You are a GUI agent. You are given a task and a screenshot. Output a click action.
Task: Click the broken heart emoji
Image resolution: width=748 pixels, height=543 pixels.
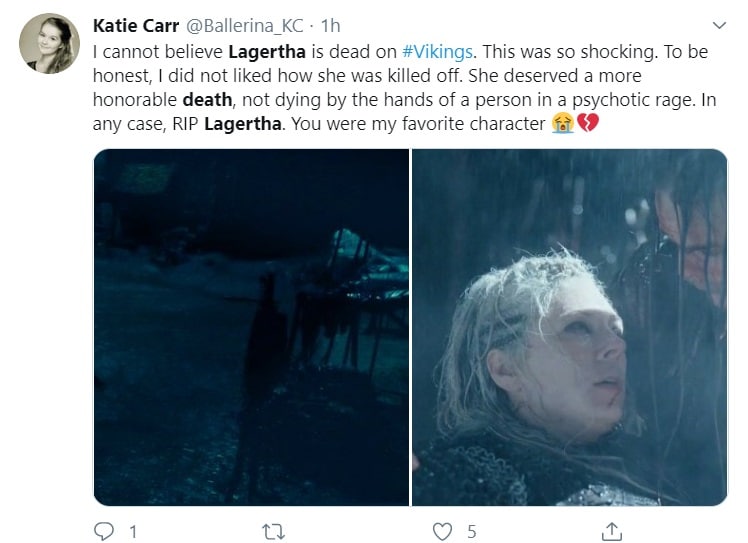point(588,124)
